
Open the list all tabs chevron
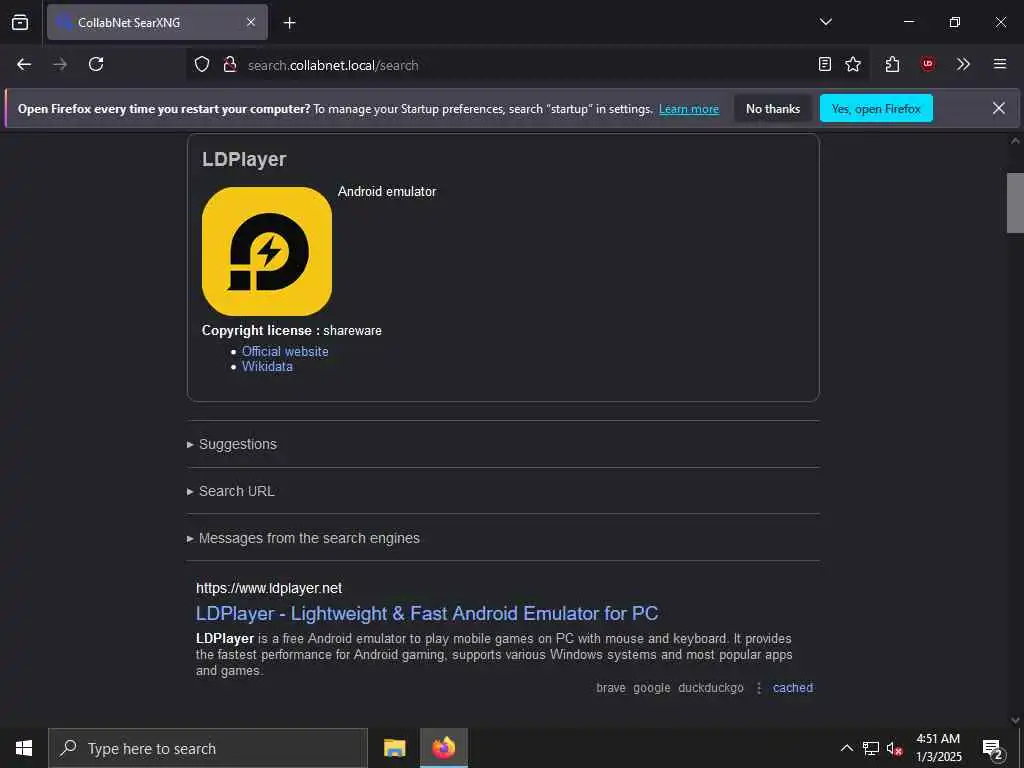pyautogui.click(x=825, y=22)
